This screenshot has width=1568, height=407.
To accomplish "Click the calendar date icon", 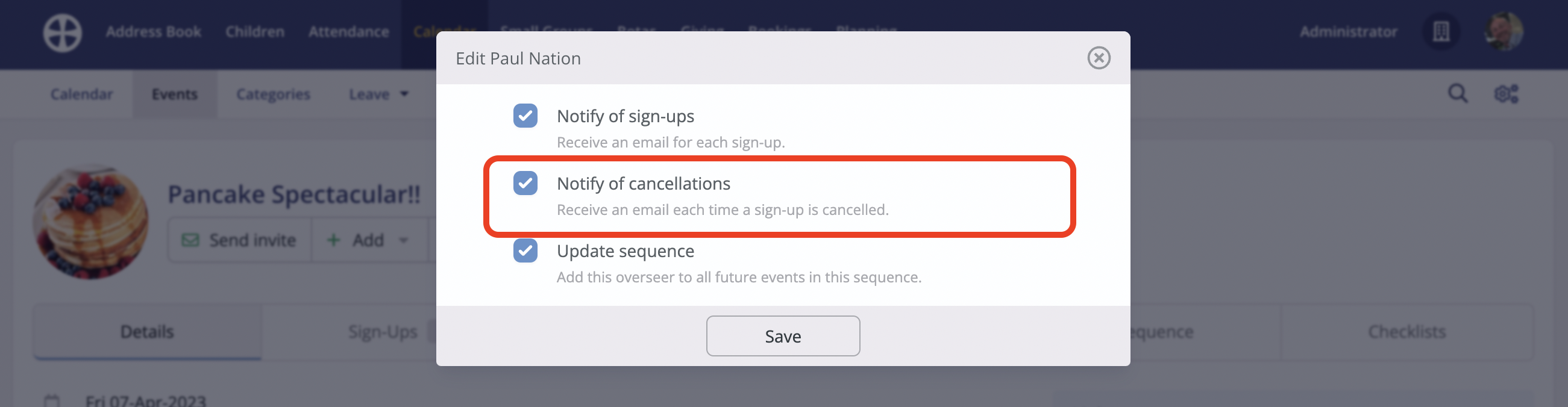I will (52, 400).
